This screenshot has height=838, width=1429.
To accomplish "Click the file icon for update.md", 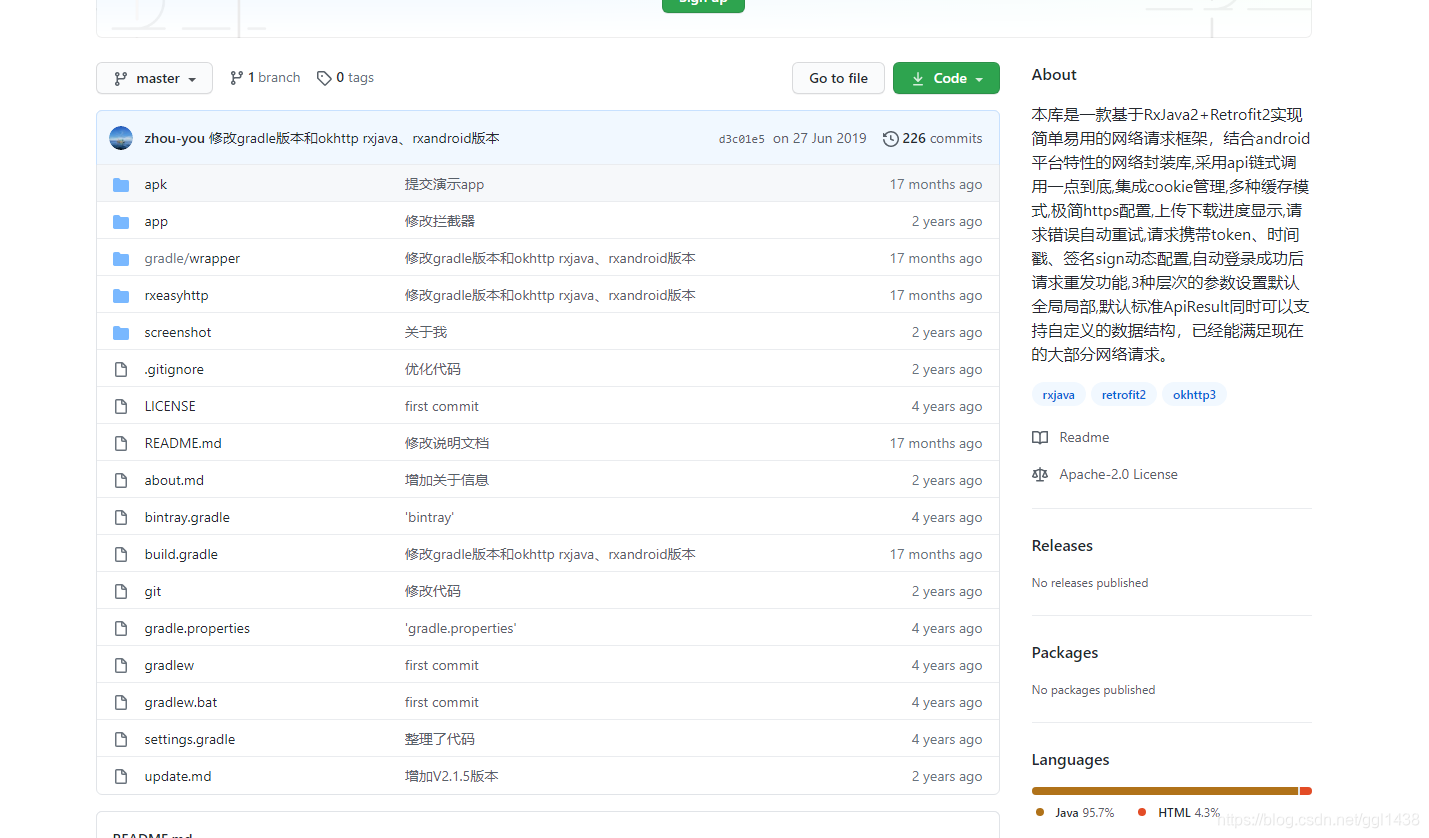I will (x=121, y=776).
